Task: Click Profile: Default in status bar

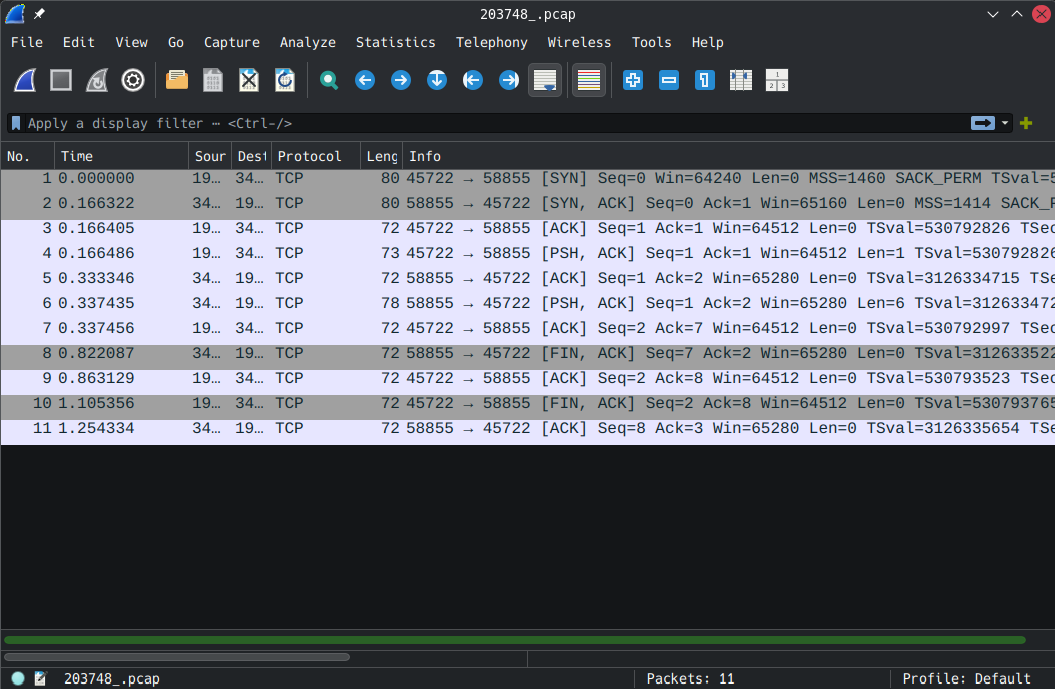Action: pyautogui.click(x=966, y=679)
